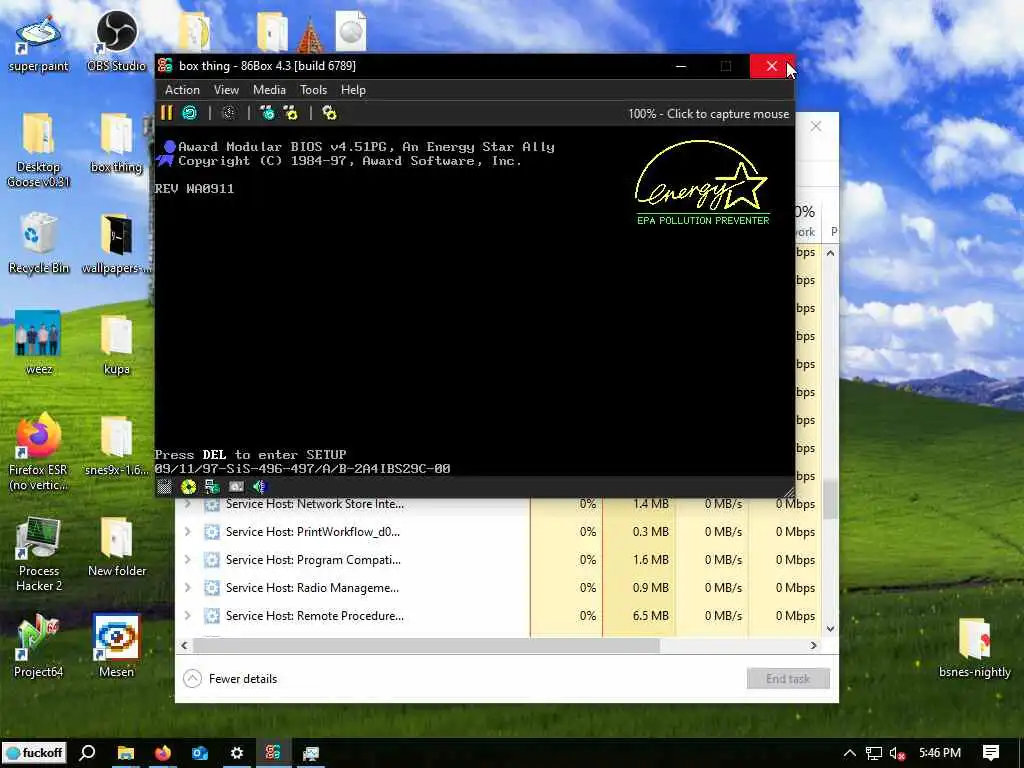Expand Service Host: Program Compatibility row
The height and width of the screenshot is (768, 1024).
pyautogui.click(x=187, y=560)
